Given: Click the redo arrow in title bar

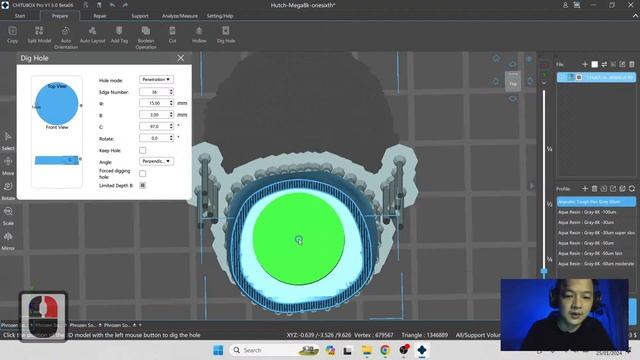Looking at the screenshot, I should (x=125, y=5).
